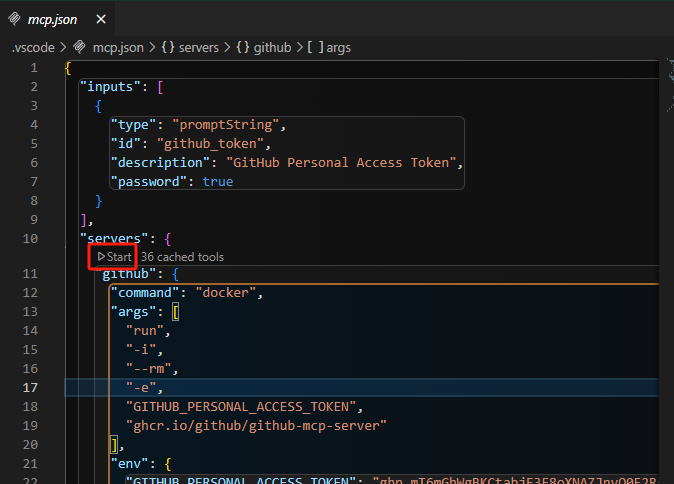Click "GitHub Personal Access Token" description string

coord(341,163)
